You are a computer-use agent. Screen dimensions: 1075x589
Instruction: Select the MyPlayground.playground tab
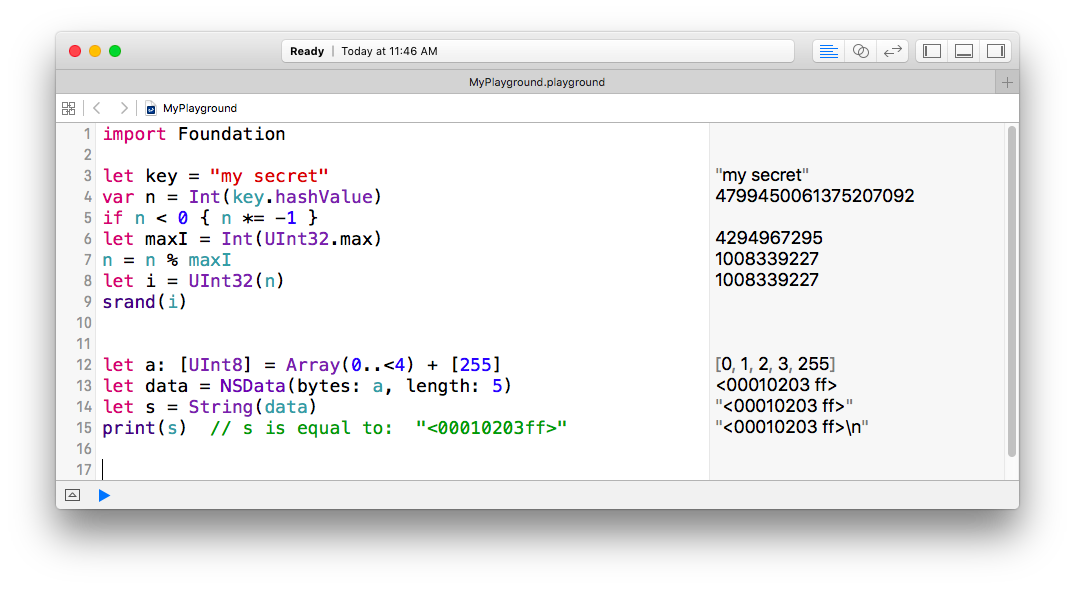[537, 82]
